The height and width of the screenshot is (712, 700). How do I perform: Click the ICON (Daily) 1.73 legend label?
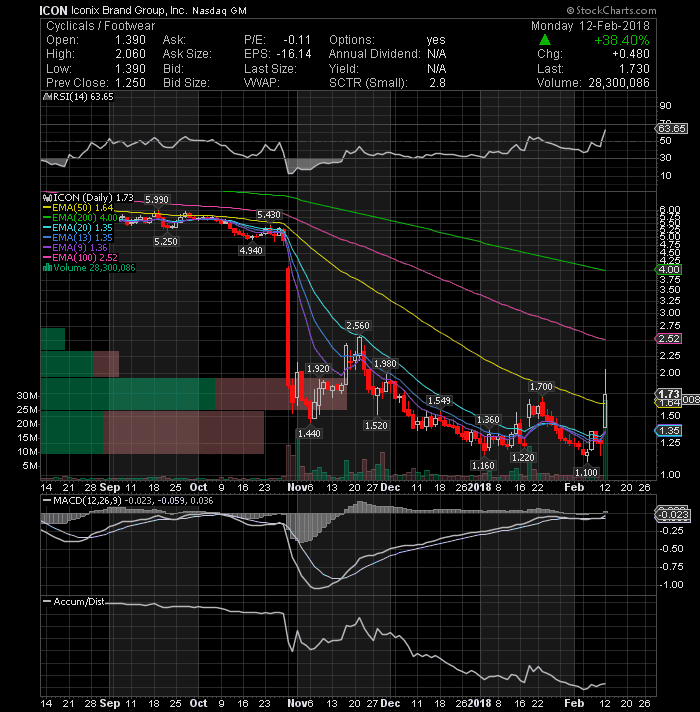88,198
